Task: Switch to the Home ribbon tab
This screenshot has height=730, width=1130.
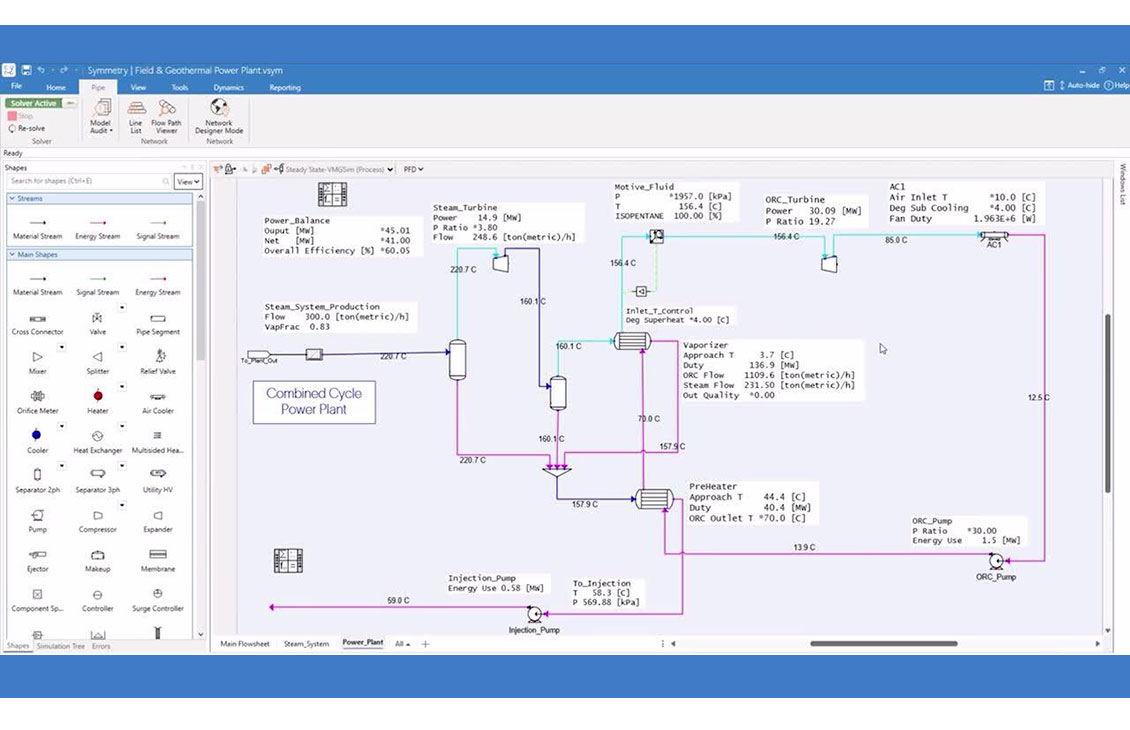Action: click(55, 87)
